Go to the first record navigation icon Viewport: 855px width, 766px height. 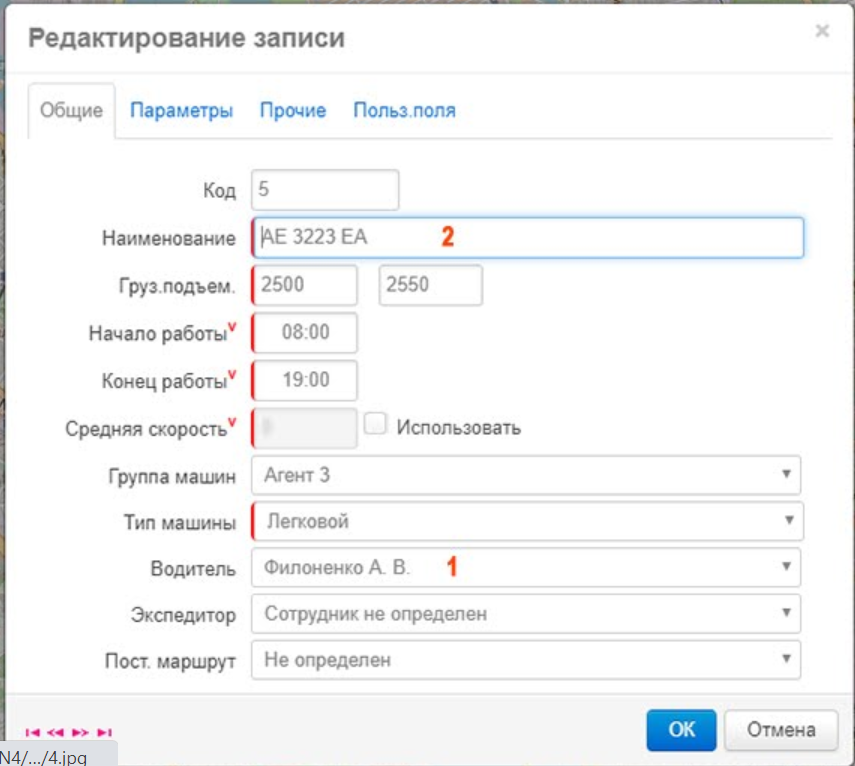click(33, 732)
